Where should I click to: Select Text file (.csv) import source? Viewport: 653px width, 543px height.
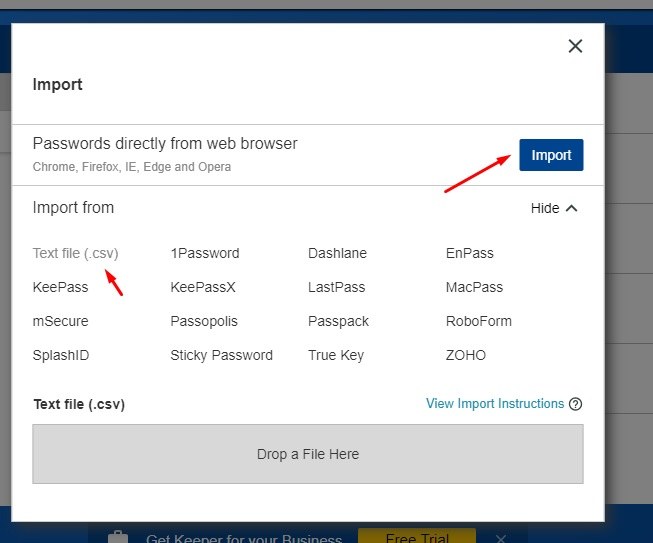tap(75, 253)
